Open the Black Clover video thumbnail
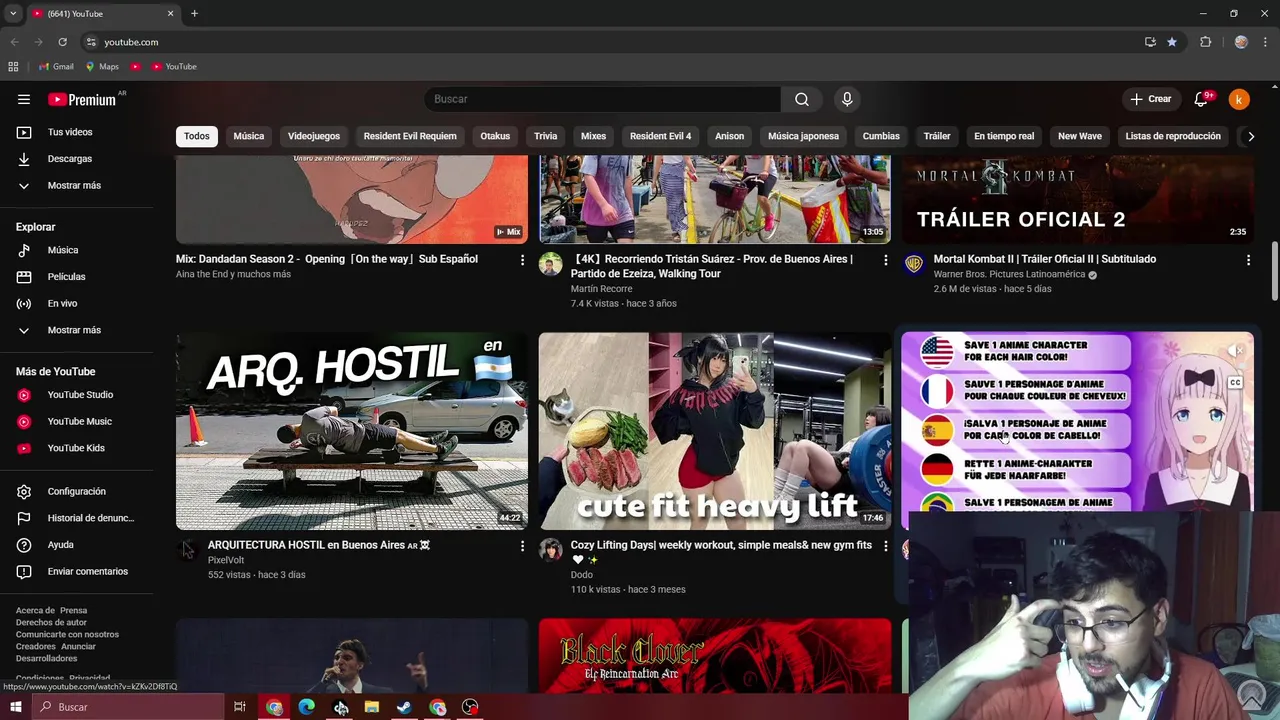 [x=715, y=656]
